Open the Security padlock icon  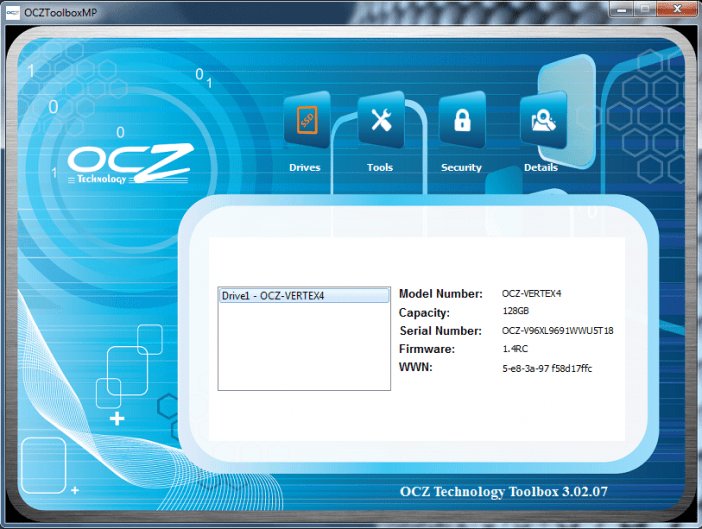[462, 119]
